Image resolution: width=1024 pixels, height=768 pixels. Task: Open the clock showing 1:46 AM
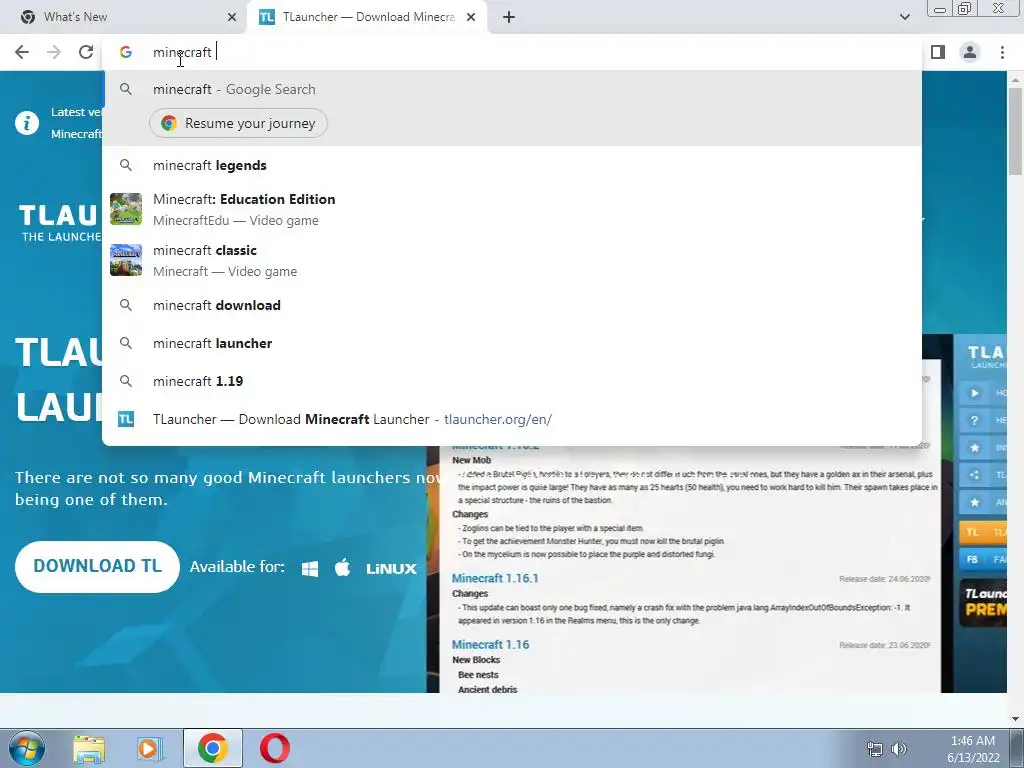(973, 749)
